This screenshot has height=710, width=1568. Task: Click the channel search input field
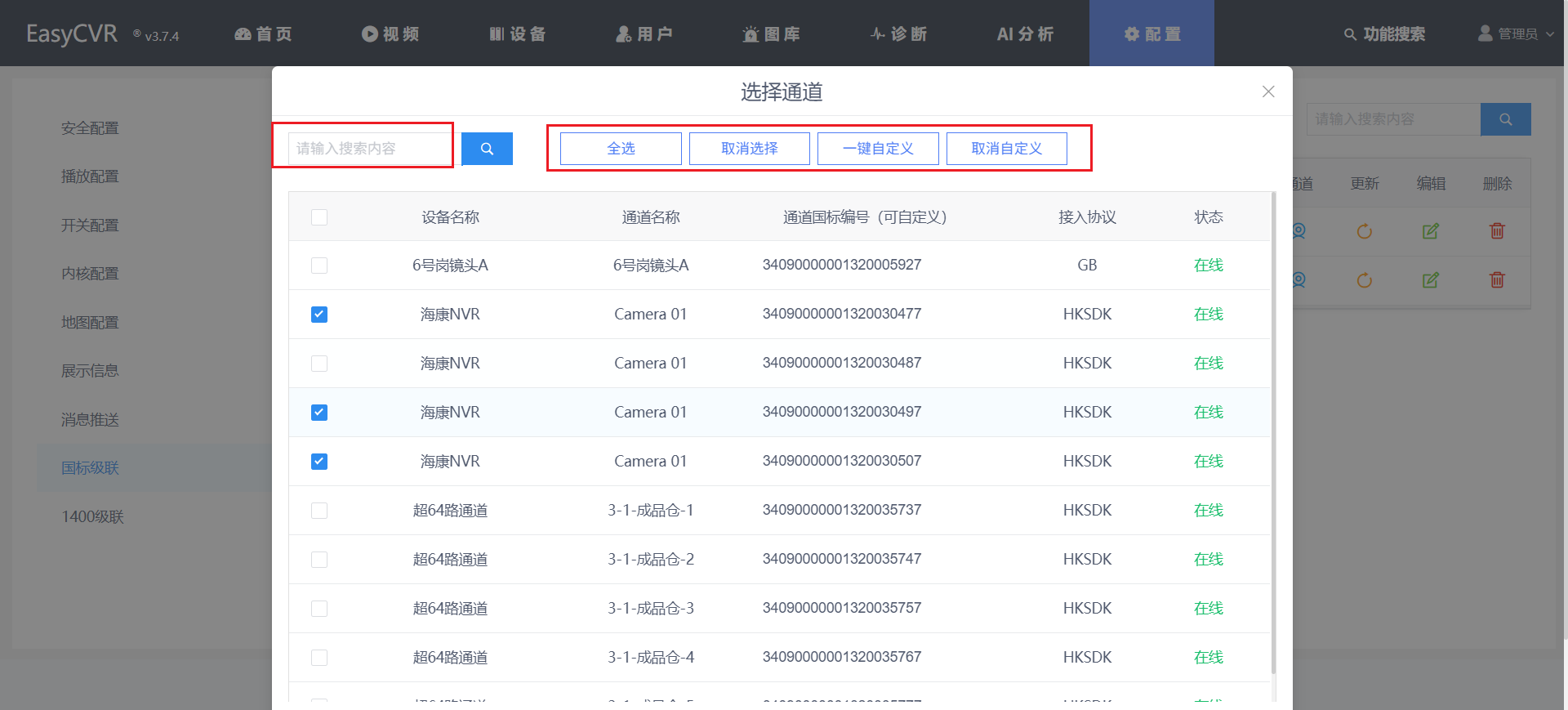369,149
